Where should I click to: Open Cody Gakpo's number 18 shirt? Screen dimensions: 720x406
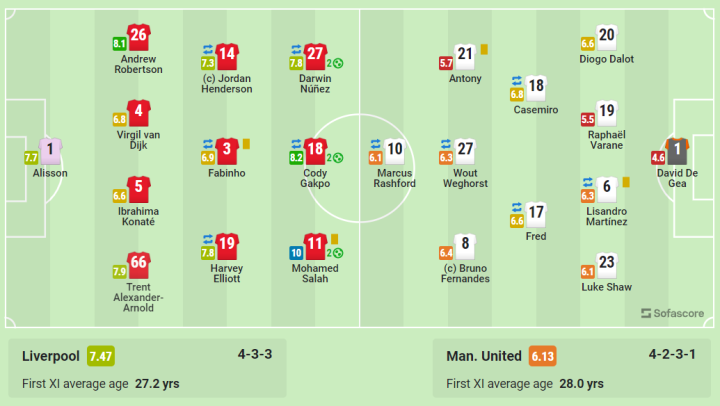point(315,151)
